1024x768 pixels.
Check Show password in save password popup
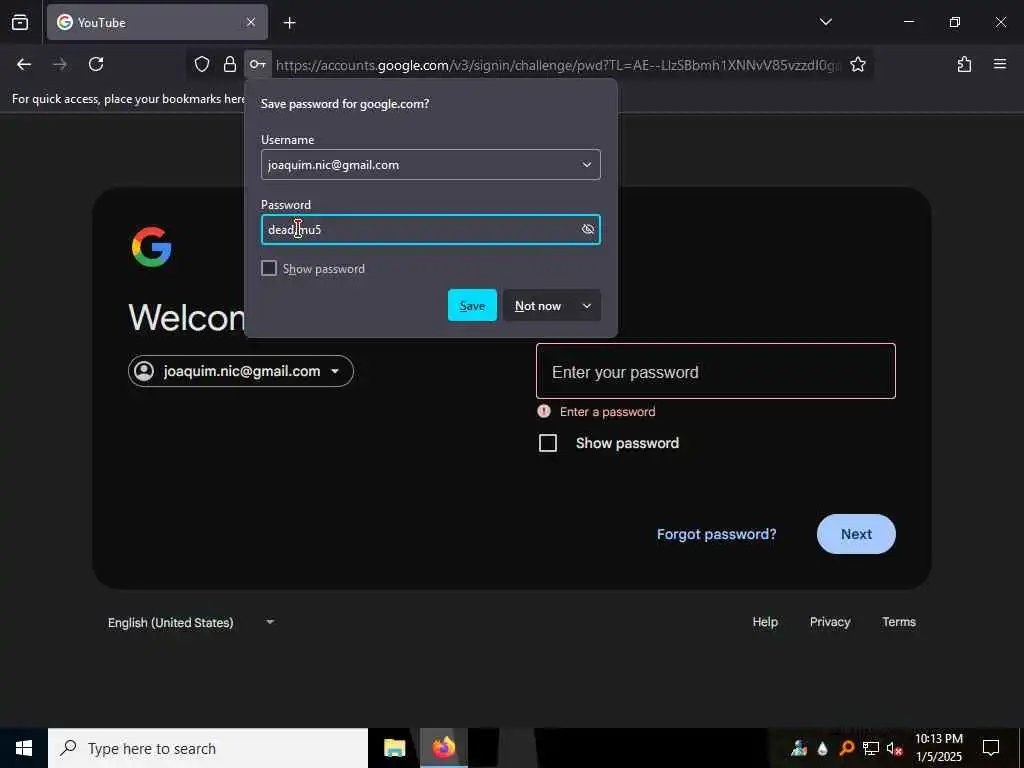[x=268, y=268]
